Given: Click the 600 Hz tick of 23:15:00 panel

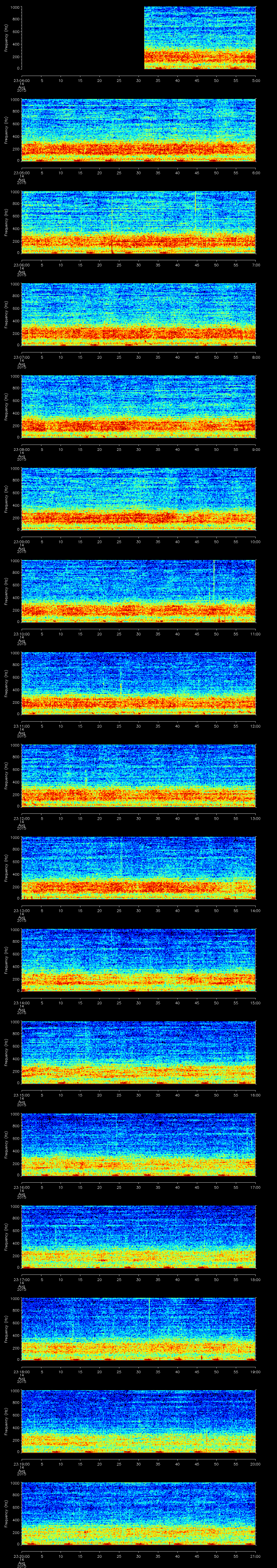Looking at the screenshot, I should point(16,1046).
